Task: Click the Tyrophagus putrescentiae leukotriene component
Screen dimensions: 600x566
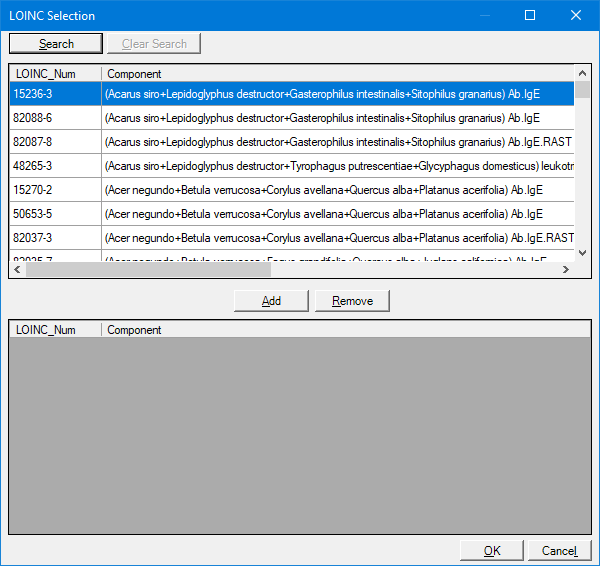Action: click(x=339, y=166)
